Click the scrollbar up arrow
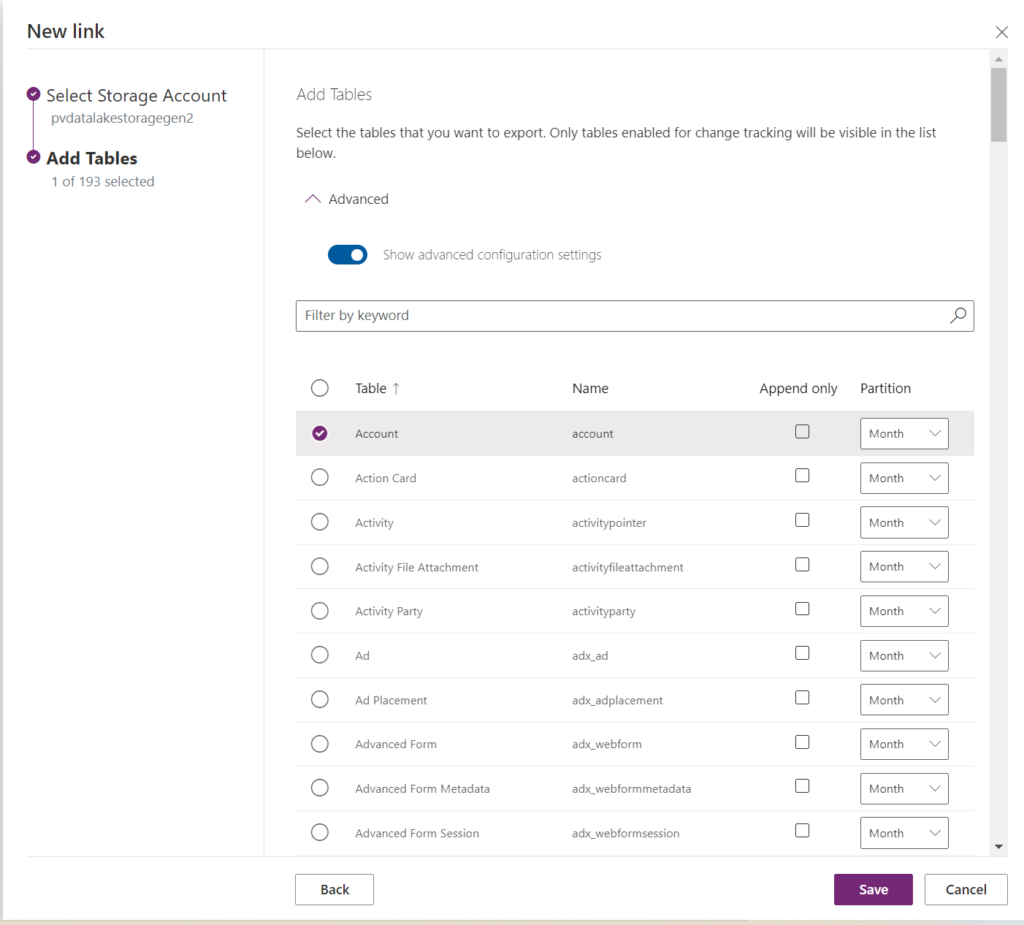The width and height of the screenshot is (1024, 925). click(999, 59)
